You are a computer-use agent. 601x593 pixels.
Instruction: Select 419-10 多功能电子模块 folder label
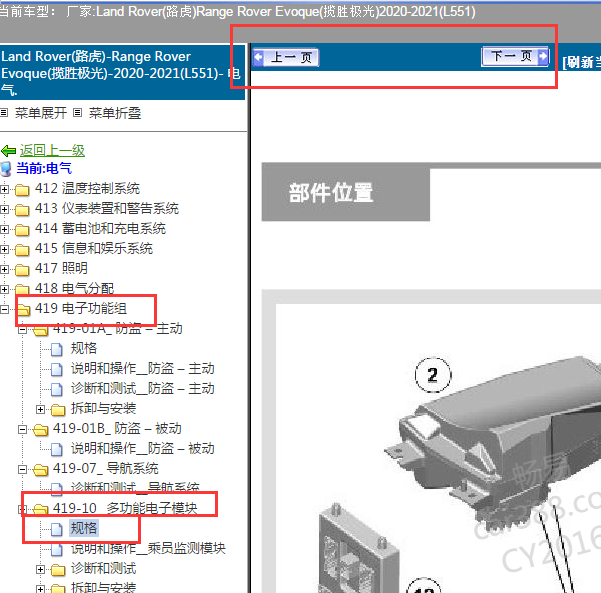(x=125, y=508)
